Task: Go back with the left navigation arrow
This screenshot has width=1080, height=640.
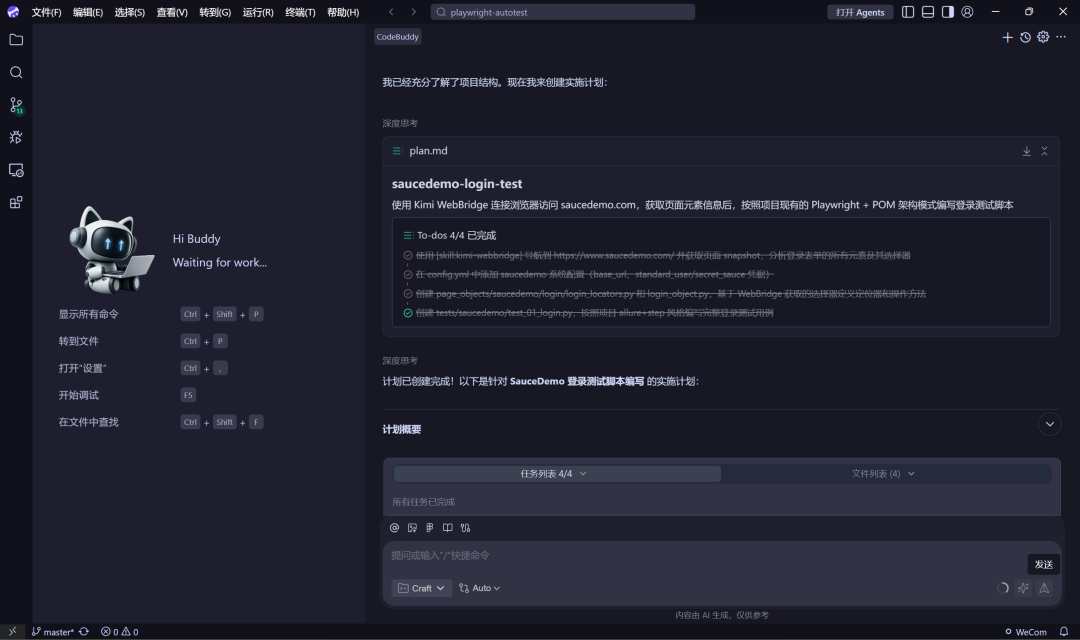Action: click(391, 12)
